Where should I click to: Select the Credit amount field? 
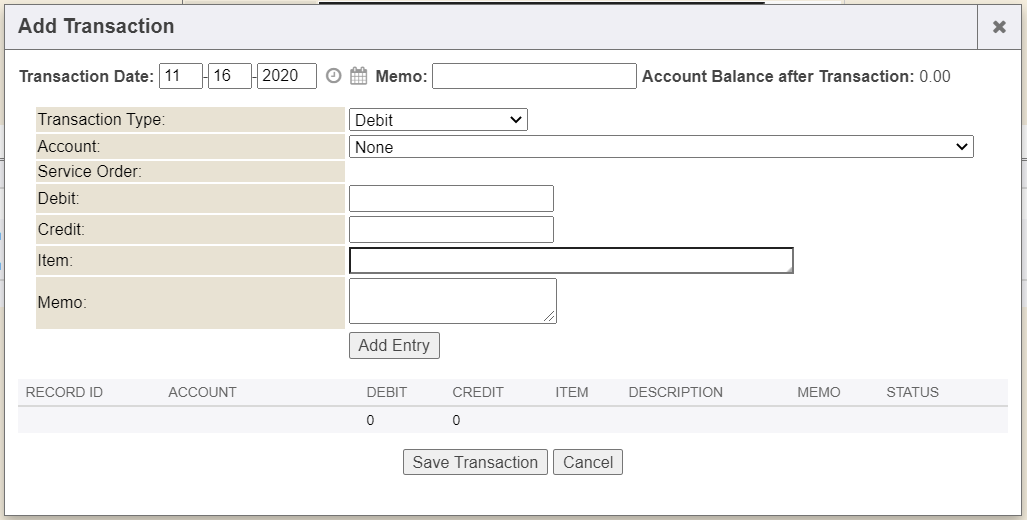(451, 229)
